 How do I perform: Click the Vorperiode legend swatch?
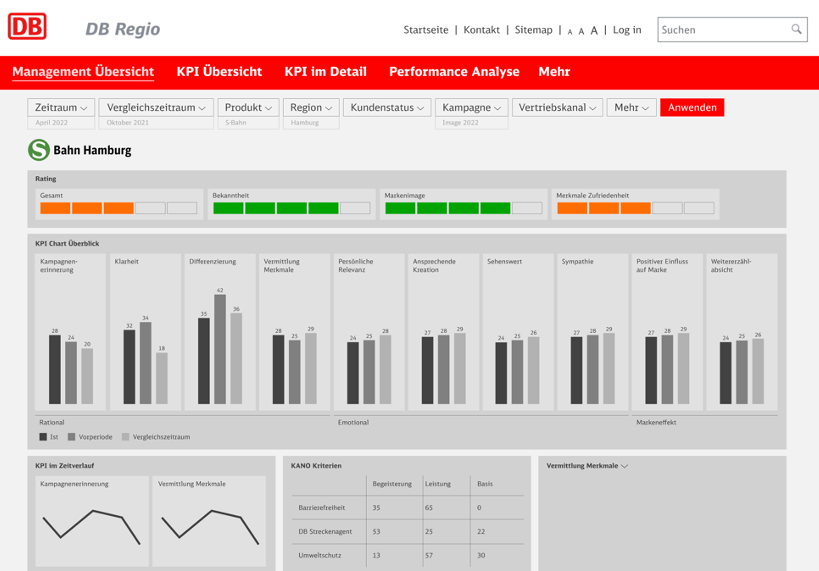(x=72, y=437)
